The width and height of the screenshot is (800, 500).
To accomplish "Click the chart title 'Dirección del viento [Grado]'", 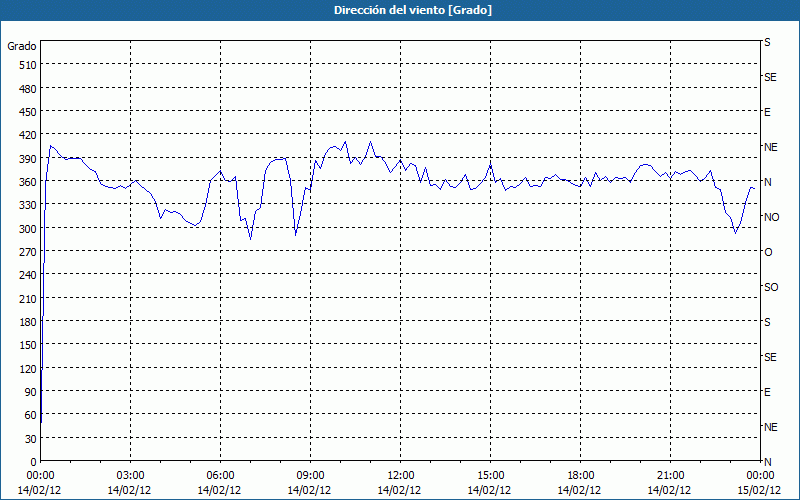I will point(413,10).
